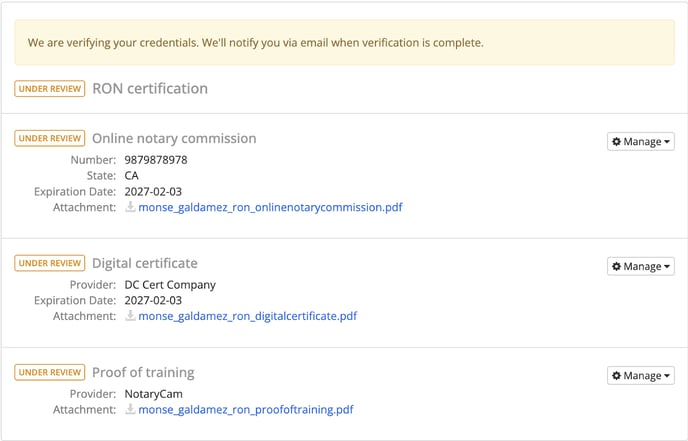Click the State: label
Screen dimensions: 688x441
pyautogui.click(x=101, y=176)
